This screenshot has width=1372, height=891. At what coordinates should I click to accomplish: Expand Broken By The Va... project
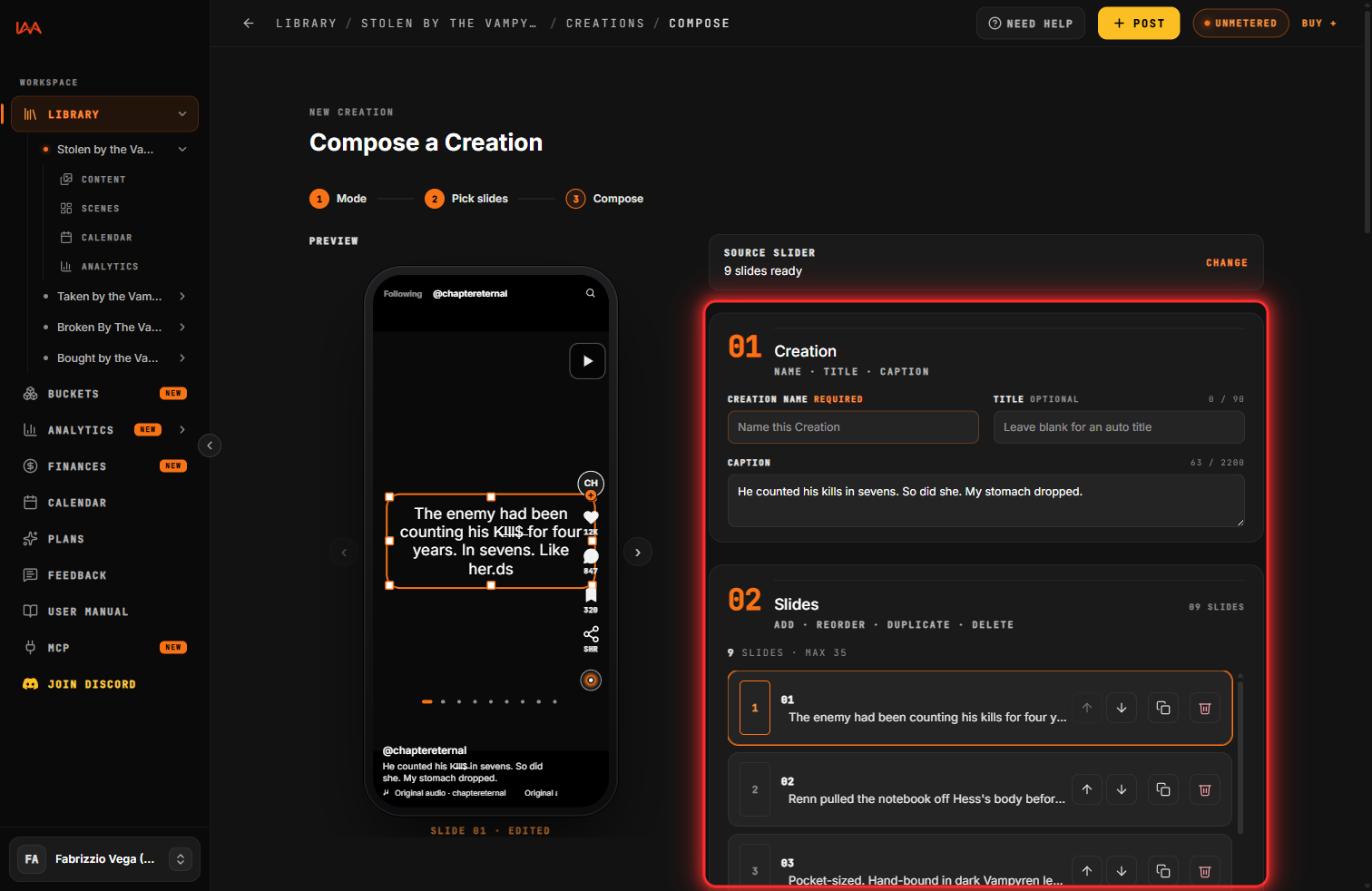tap(182, 328)
